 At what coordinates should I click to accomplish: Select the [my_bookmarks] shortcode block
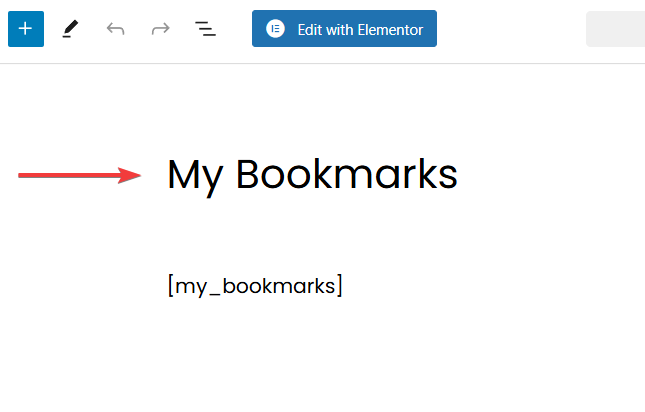[255, 286]
